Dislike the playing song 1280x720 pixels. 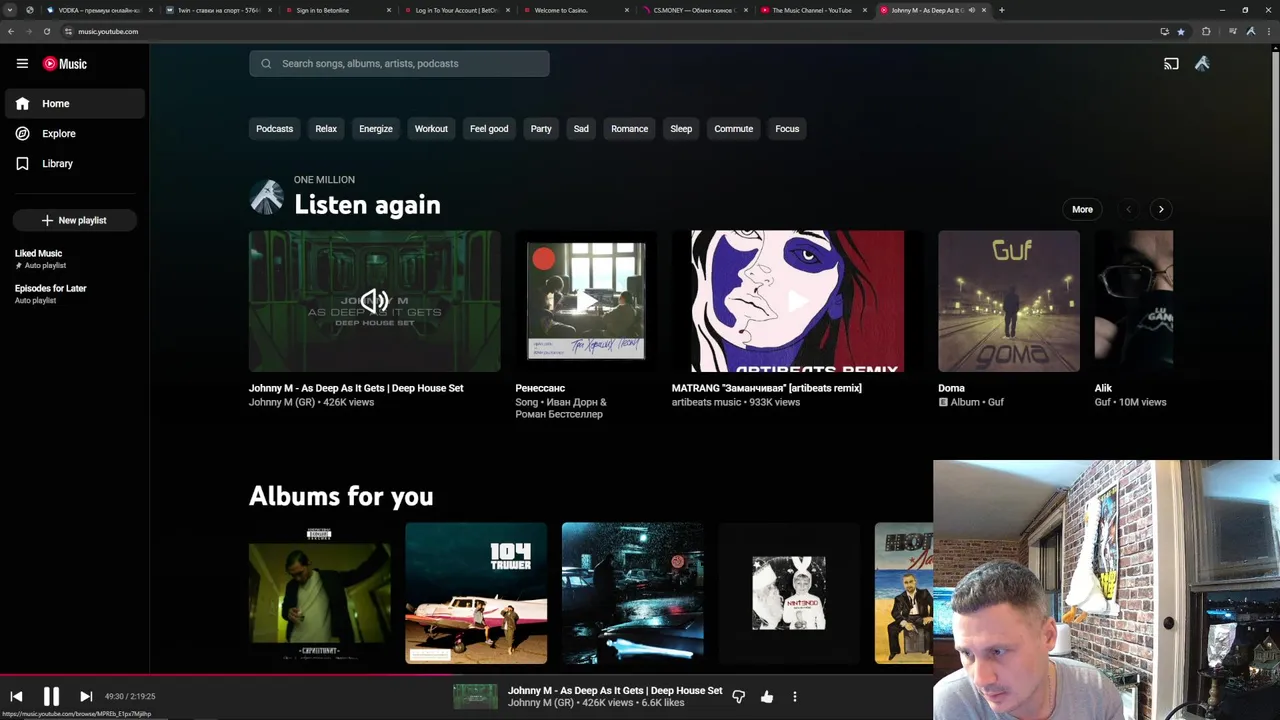(739, 696)
